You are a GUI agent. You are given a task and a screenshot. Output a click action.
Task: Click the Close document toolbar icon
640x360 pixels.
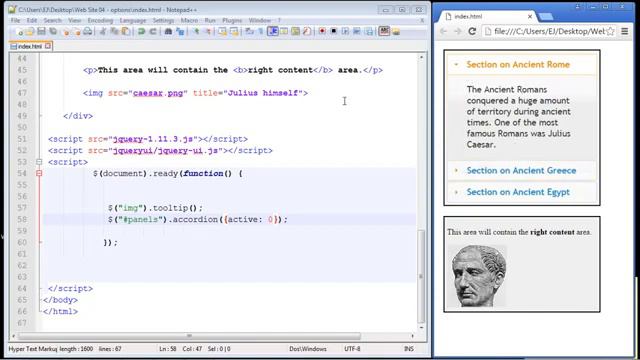(66, 31)
